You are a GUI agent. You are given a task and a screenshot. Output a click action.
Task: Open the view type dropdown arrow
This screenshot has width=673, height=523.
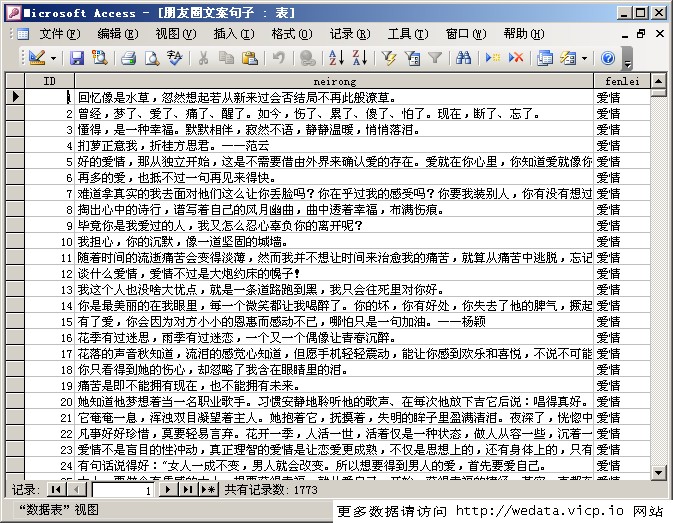click(x=53, y=58)
